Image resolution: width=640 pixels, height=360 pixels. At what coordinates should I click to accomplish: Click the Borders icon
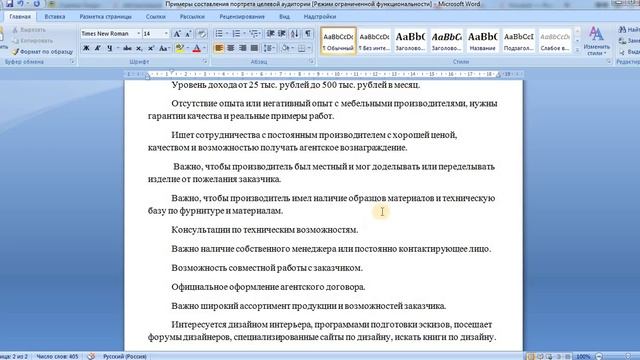[x=301, y=48]
